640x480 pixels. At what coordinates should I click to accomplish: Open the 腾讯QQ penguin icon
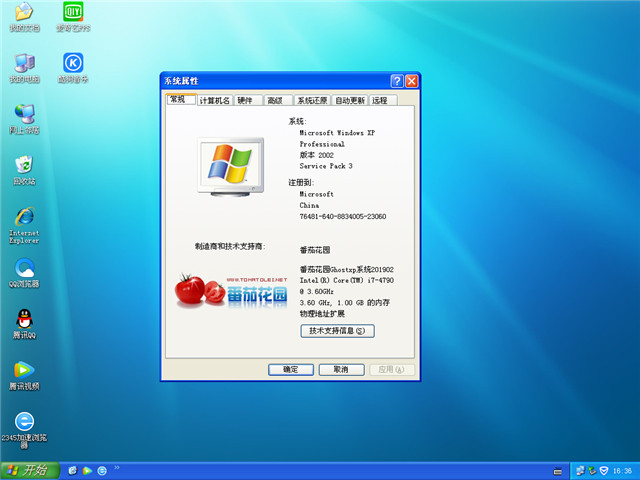pos(24,324)
